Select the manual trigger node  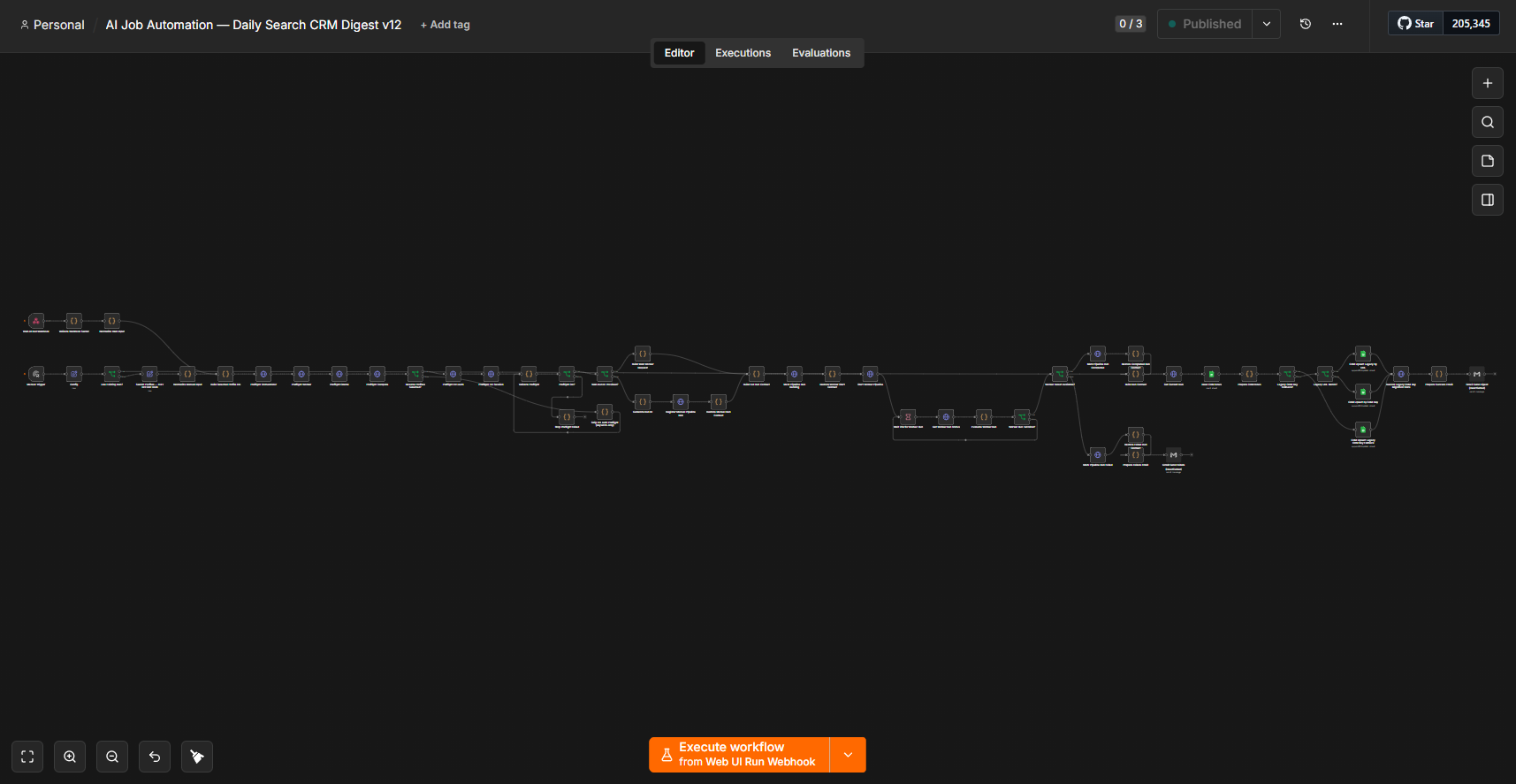[36, 374]
